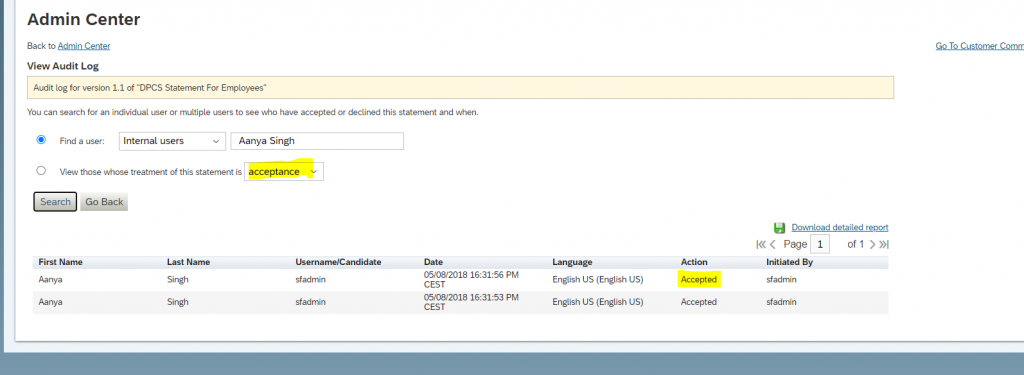Click the Date column header

(x=433, y=262)
